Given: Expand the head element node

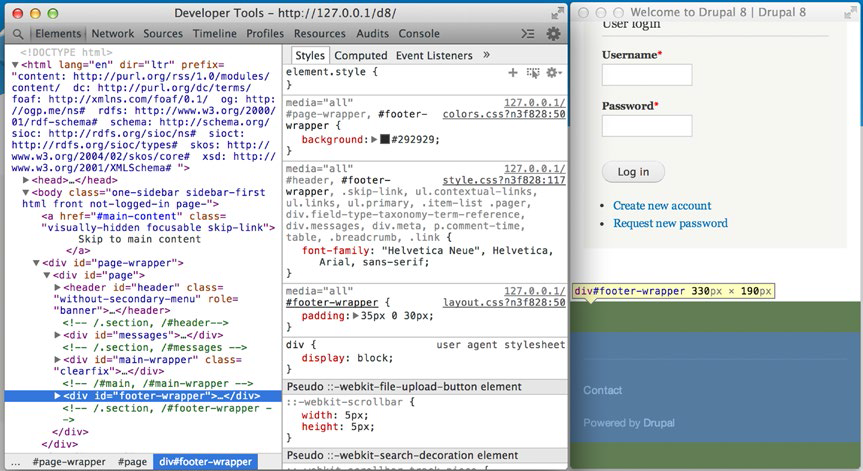Looking at the screenshot, I should [26, 180].
